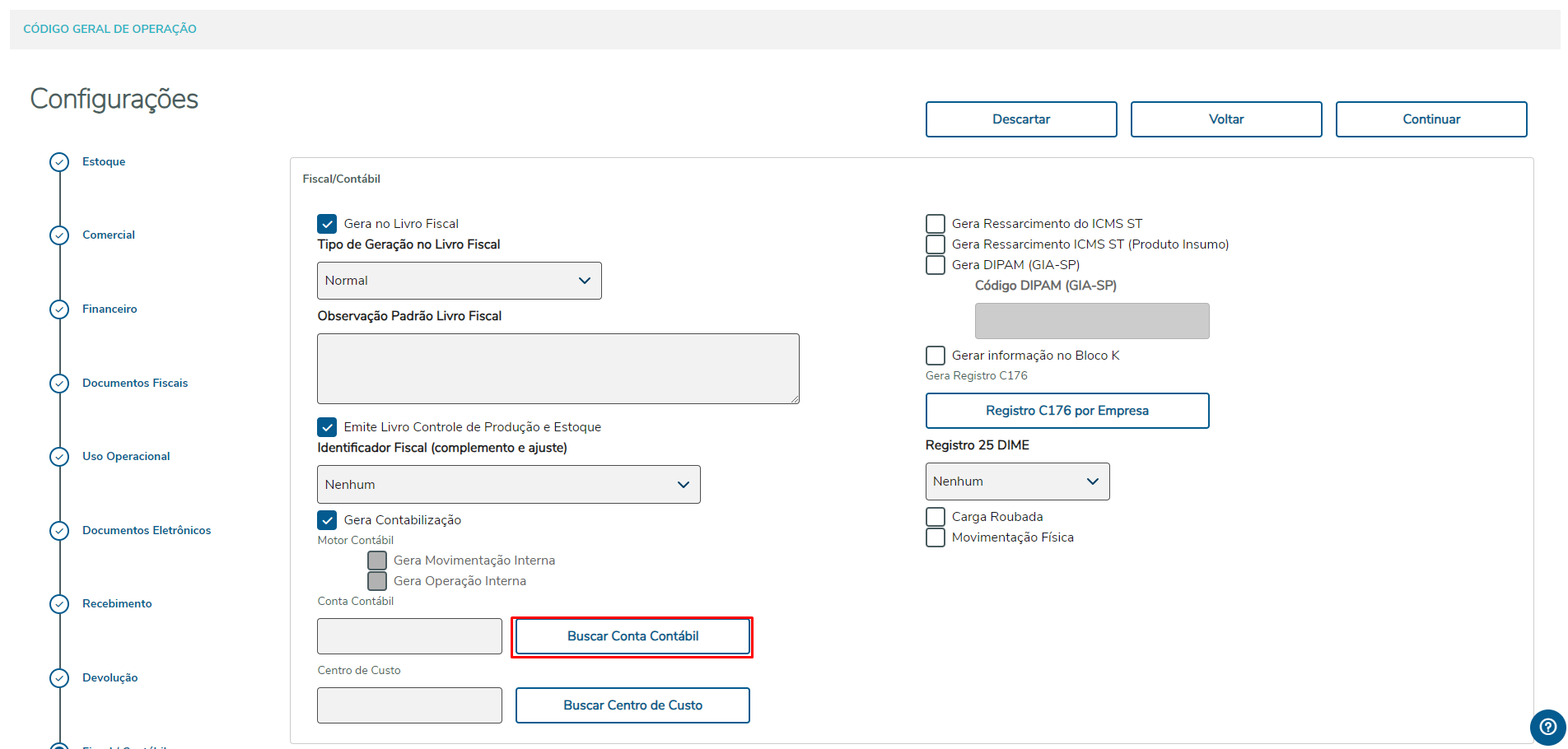Go to Documentos Eletrônicos step
Viewport: 1568px width, 749px height.
point(147,531)
